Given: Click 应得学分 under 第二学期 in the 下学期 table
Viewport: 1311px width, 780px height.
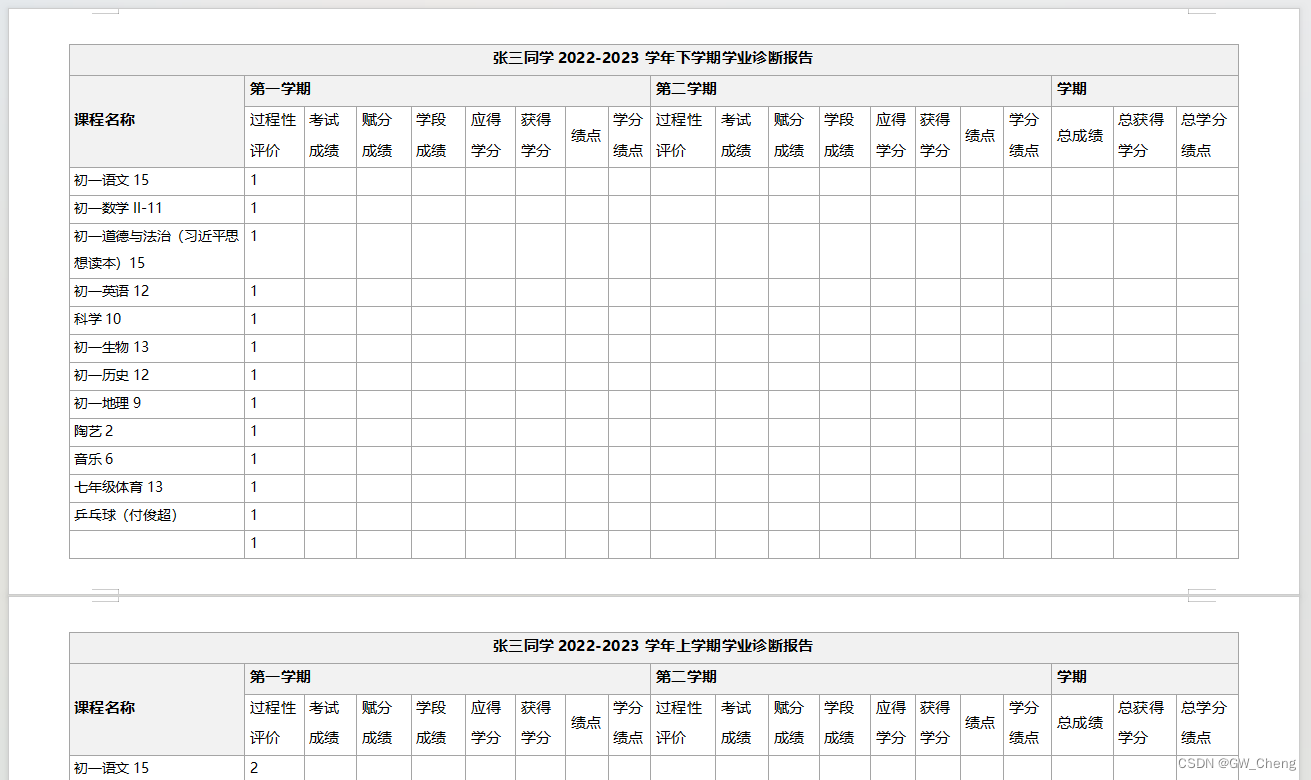Looking at the screenshot, I should (x=892, y=135).
